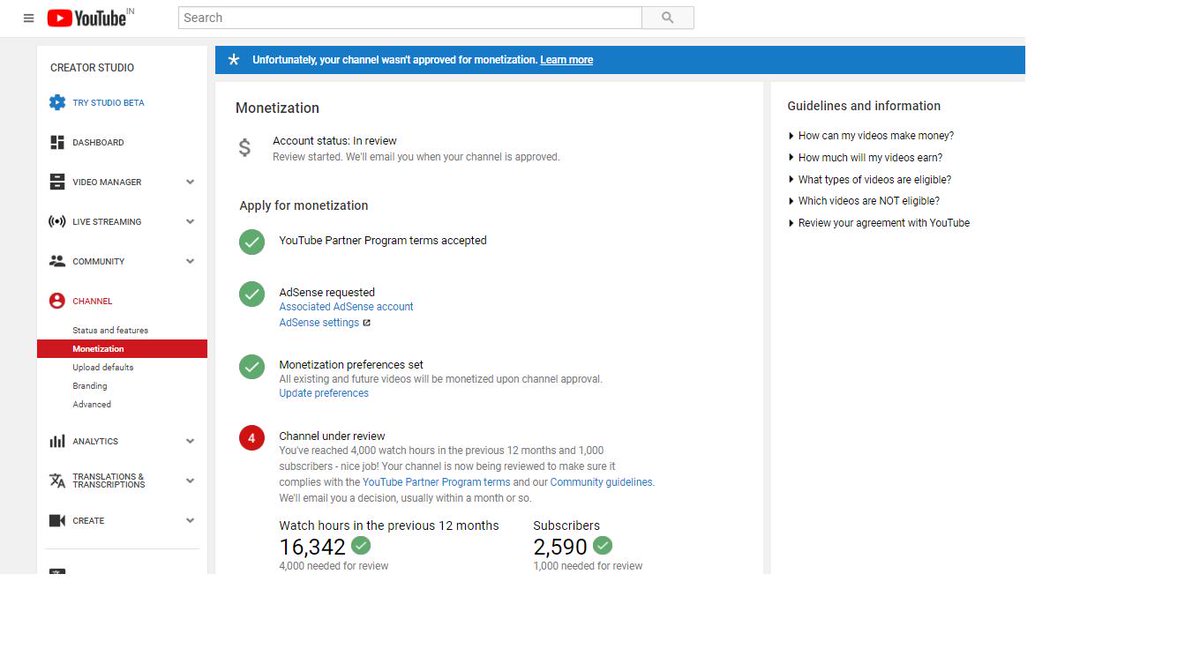
Task: Expand 'How much will my videos earn?'
Action: pos(866,158)
